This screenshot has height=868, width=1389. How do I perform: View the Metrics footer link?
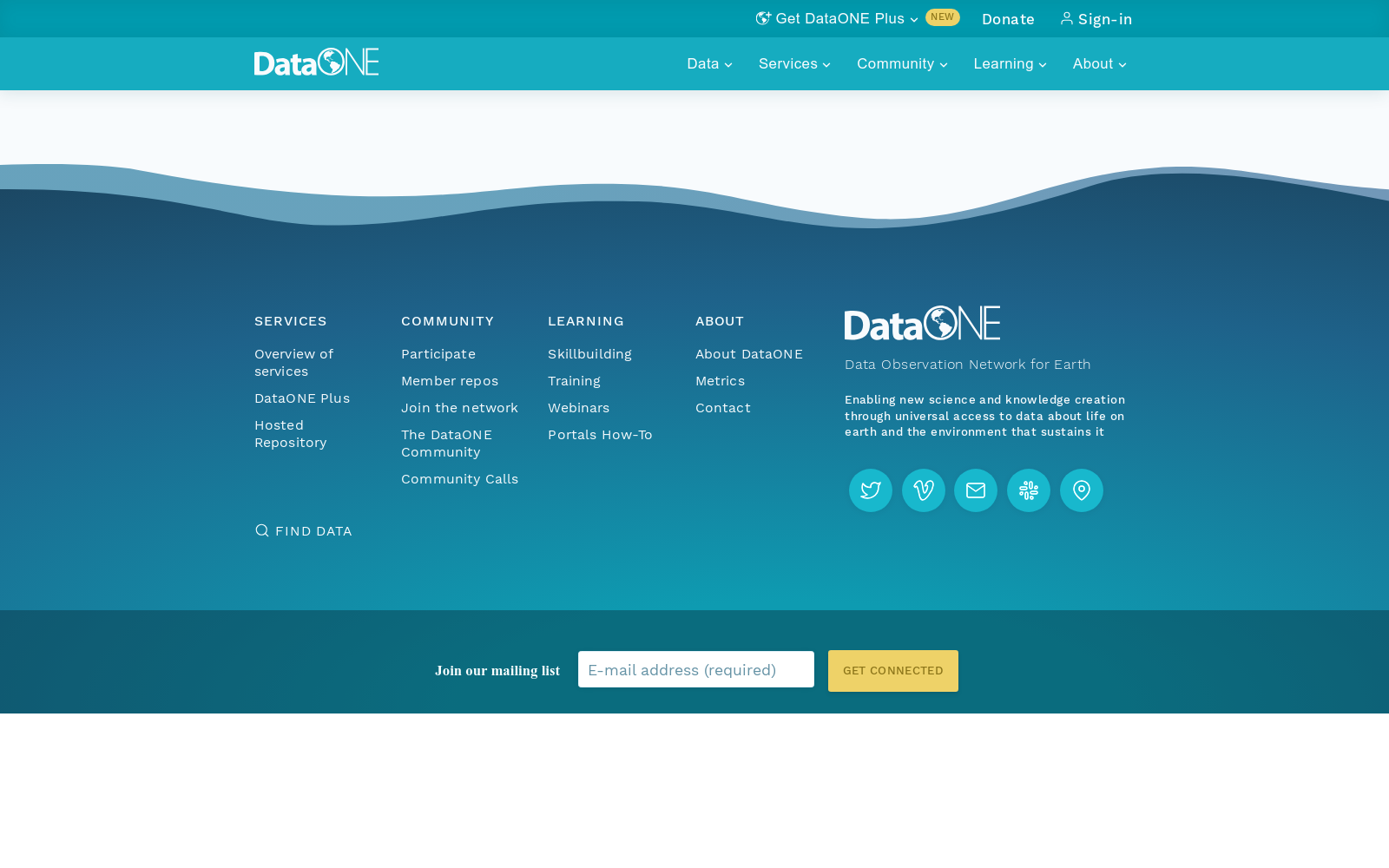[x=720, y=381]
